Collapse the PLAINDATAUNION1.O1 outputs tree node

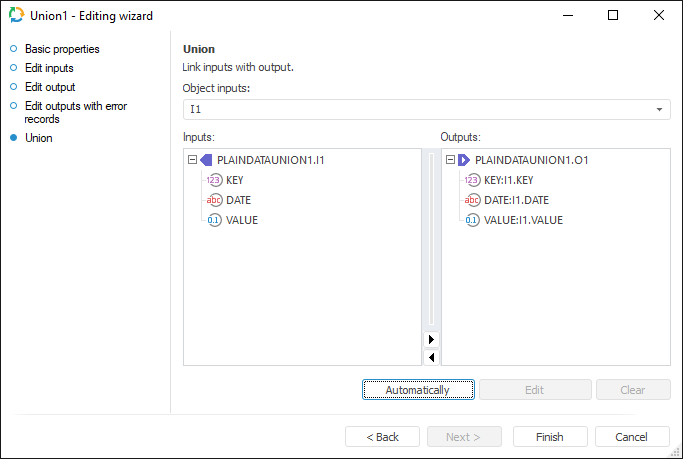coord(450,160)
